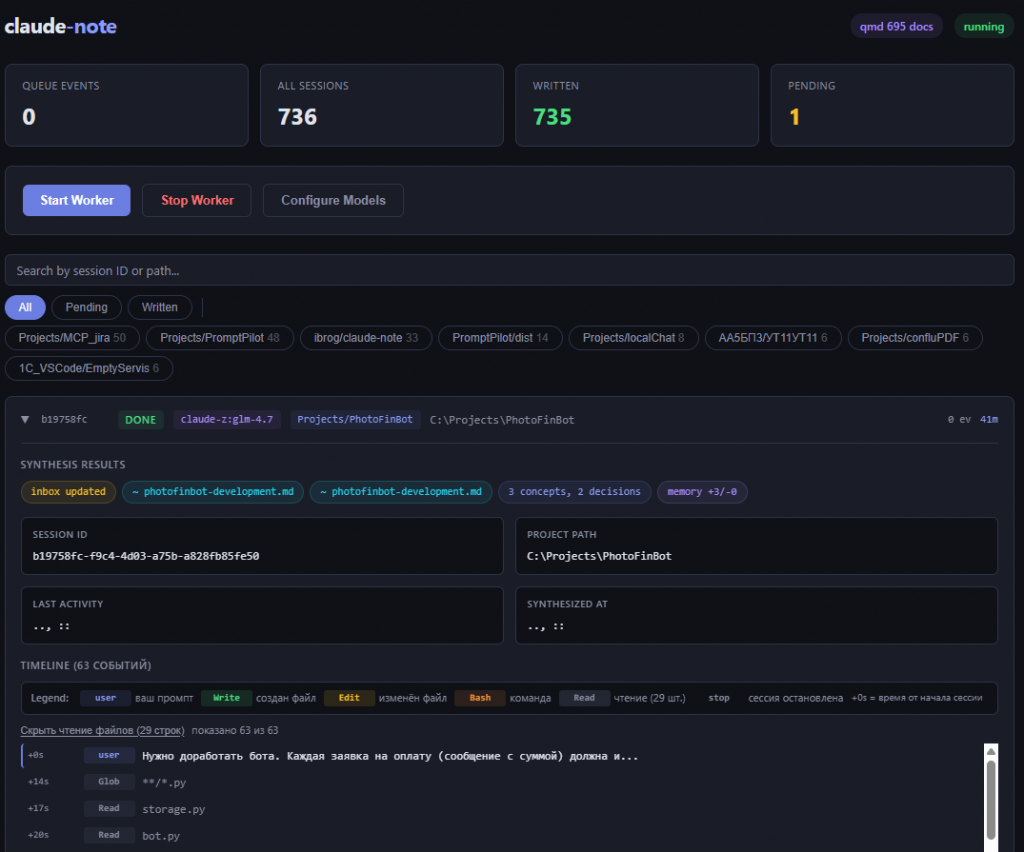1024x852 pixels.
Task: Click the Read bot.py timeline row
Action: [x=502, y=836]
